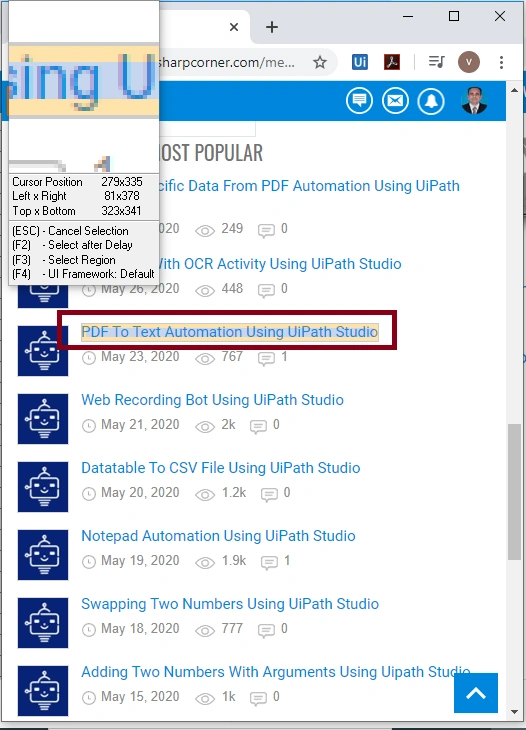
Task: Open Chrome profile avatar V
Action: pos(469,62)
